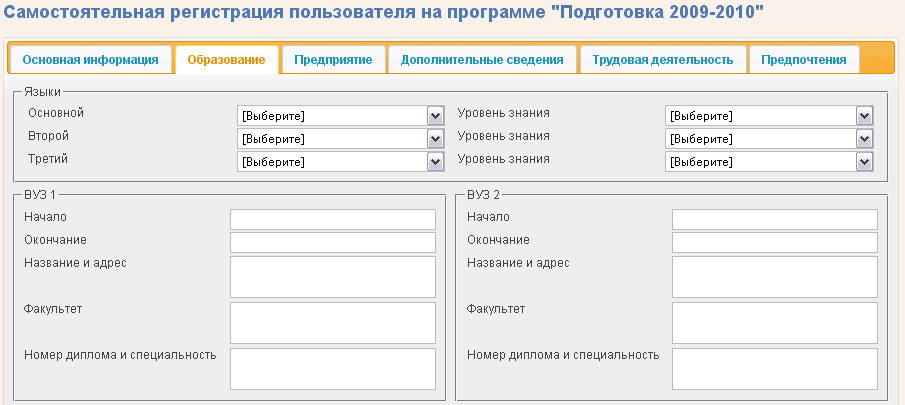Select the ВУЗ 2 Факультет text area
The height and width of the screenshot is (405, 905).
pyautogui.click(x=775, y=323)
